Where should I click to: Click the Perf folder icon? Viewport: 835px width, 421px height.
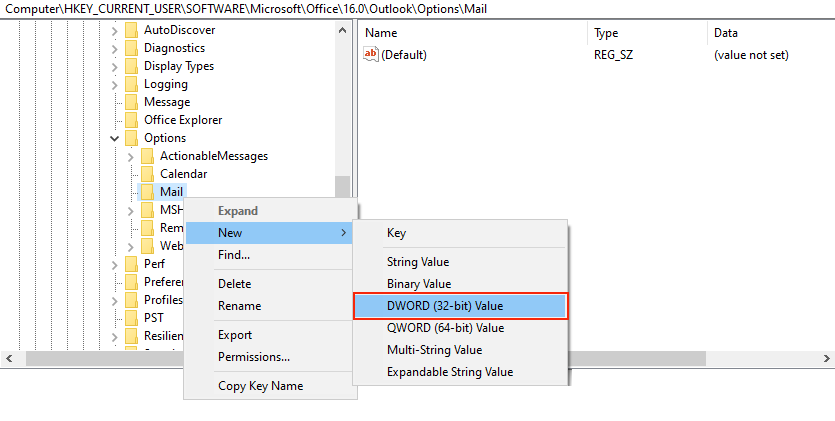tap(130, 264)
